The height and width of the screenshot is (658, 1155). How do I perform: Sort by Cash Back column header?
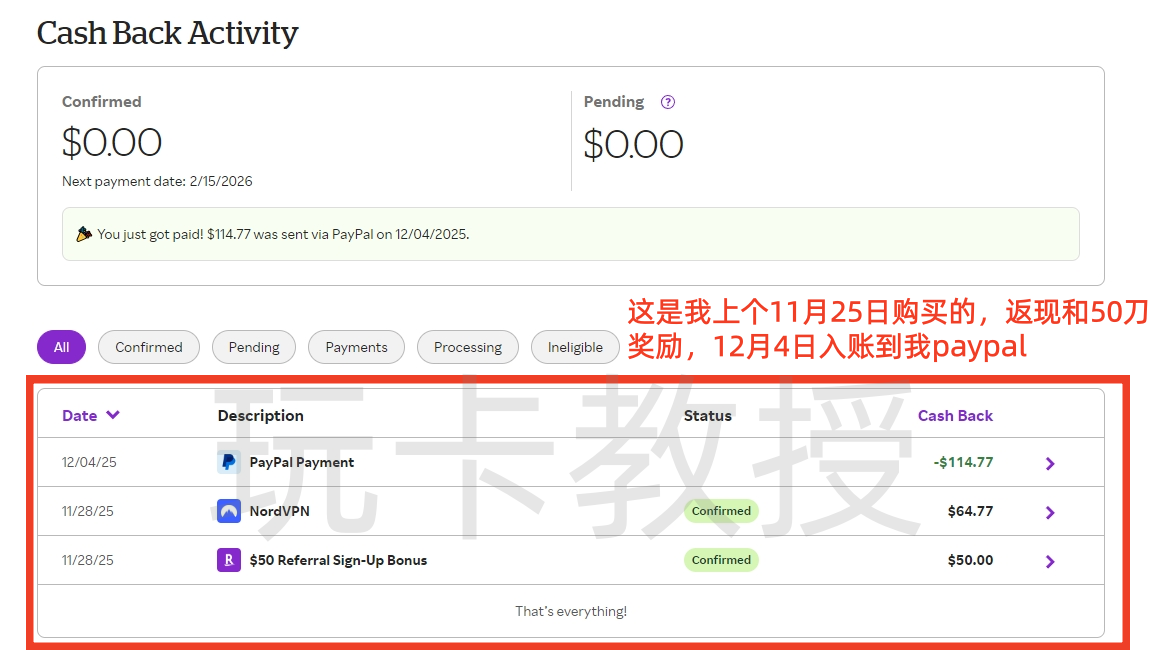tap(955, 415)
